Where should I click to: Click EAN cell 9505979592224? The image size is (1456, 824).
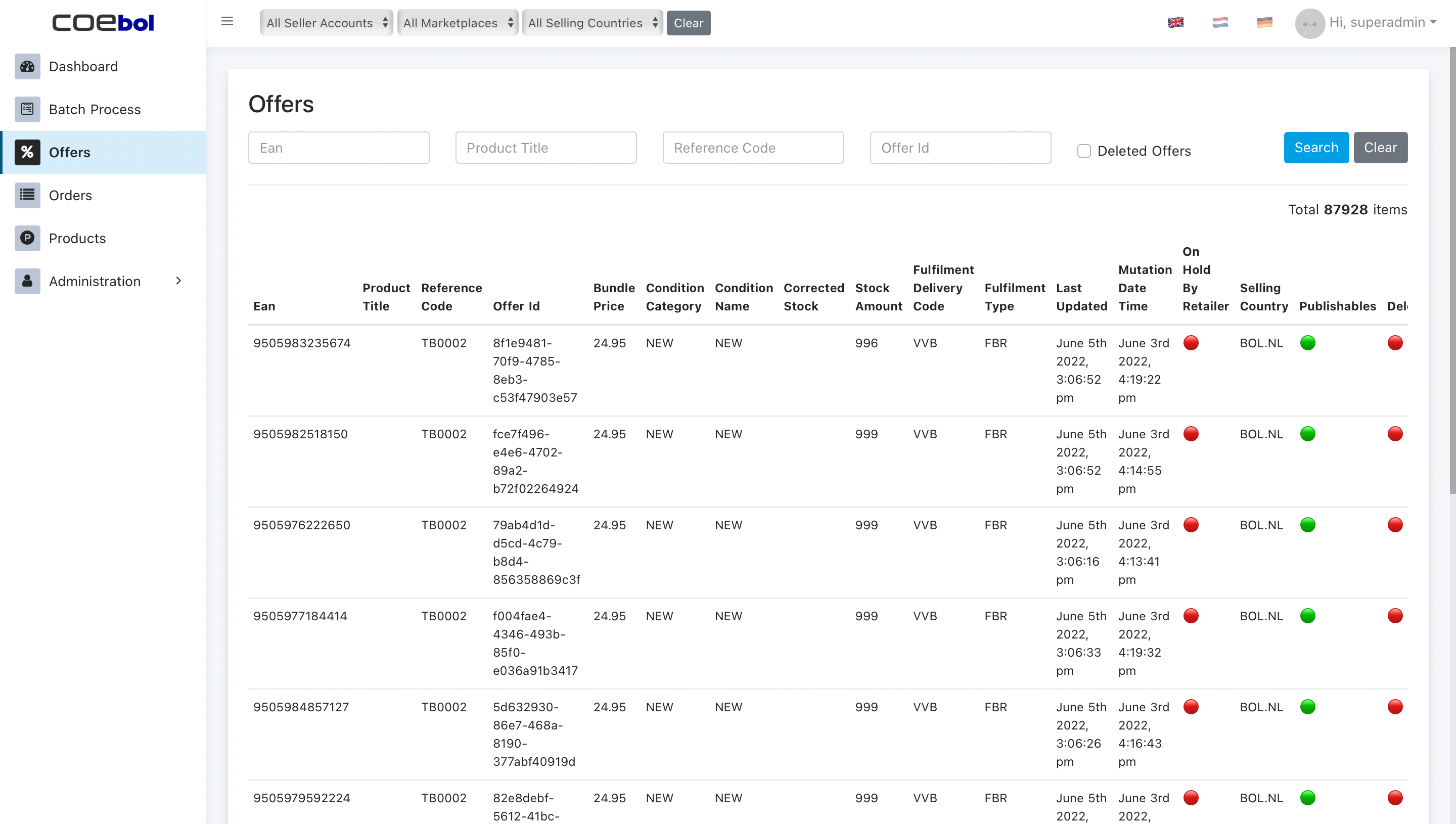(x=302, y=798)
